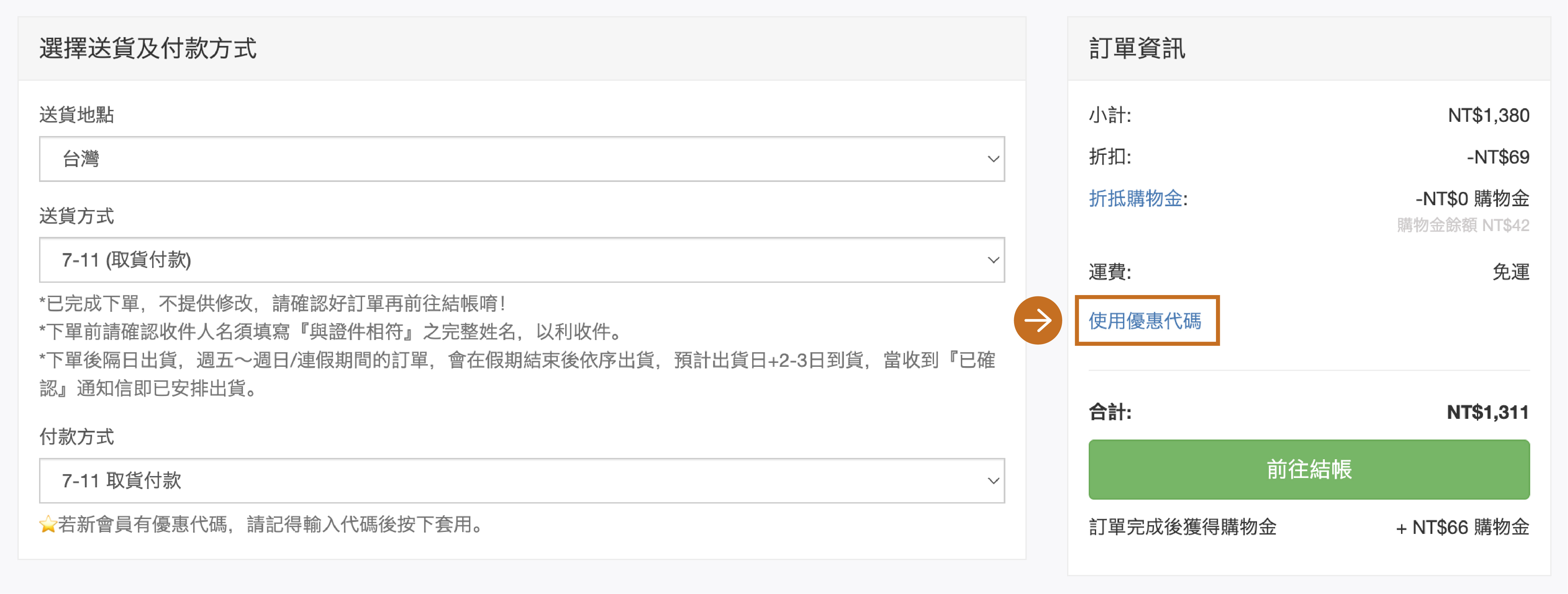
Task: Click the orange arrow circle icon
Action: [x=1037, y=321]
